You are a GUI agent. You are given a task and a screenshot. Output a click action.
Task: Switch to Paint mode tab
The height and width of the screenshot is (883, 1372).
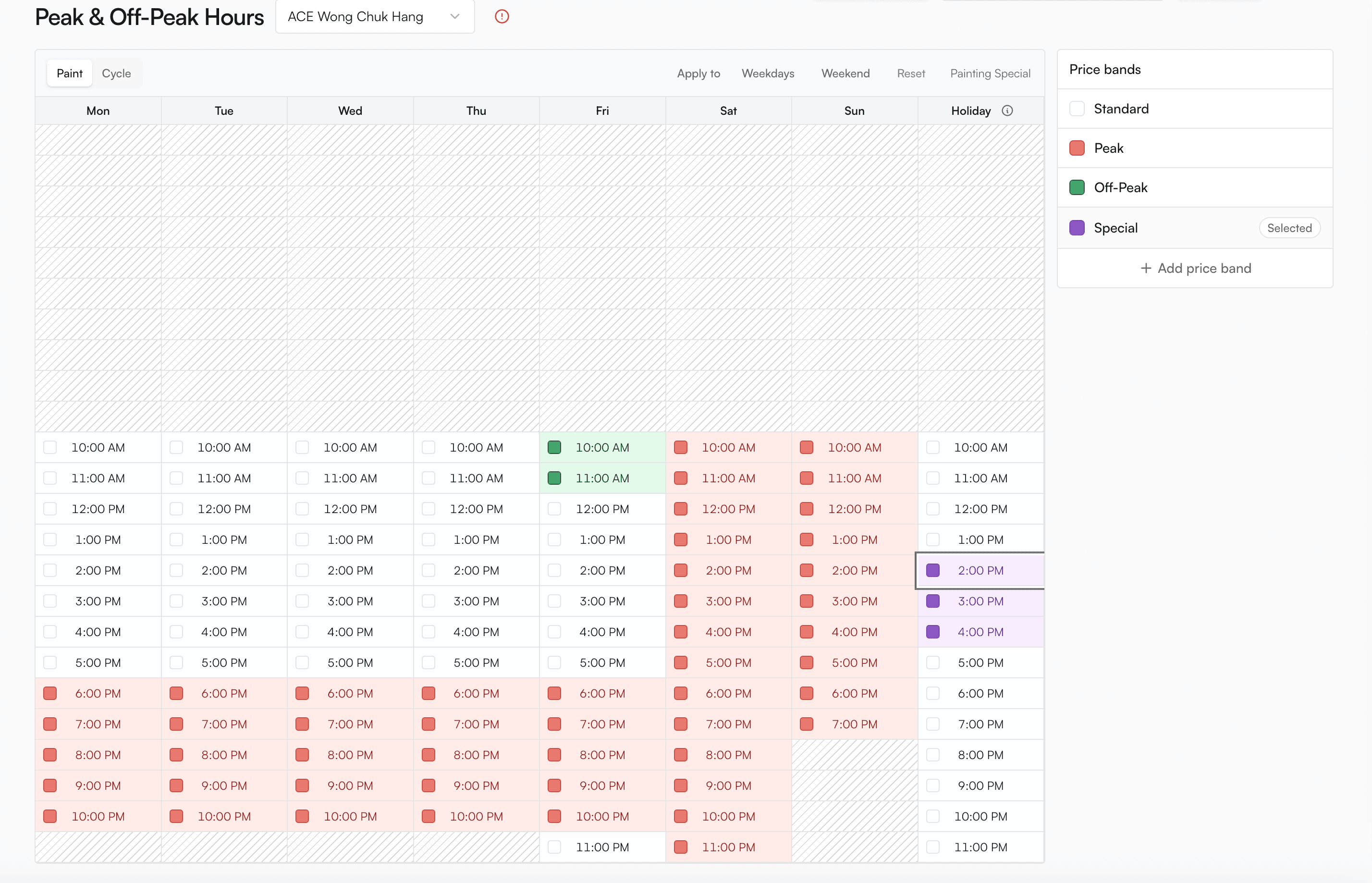[x=69, y=74]
